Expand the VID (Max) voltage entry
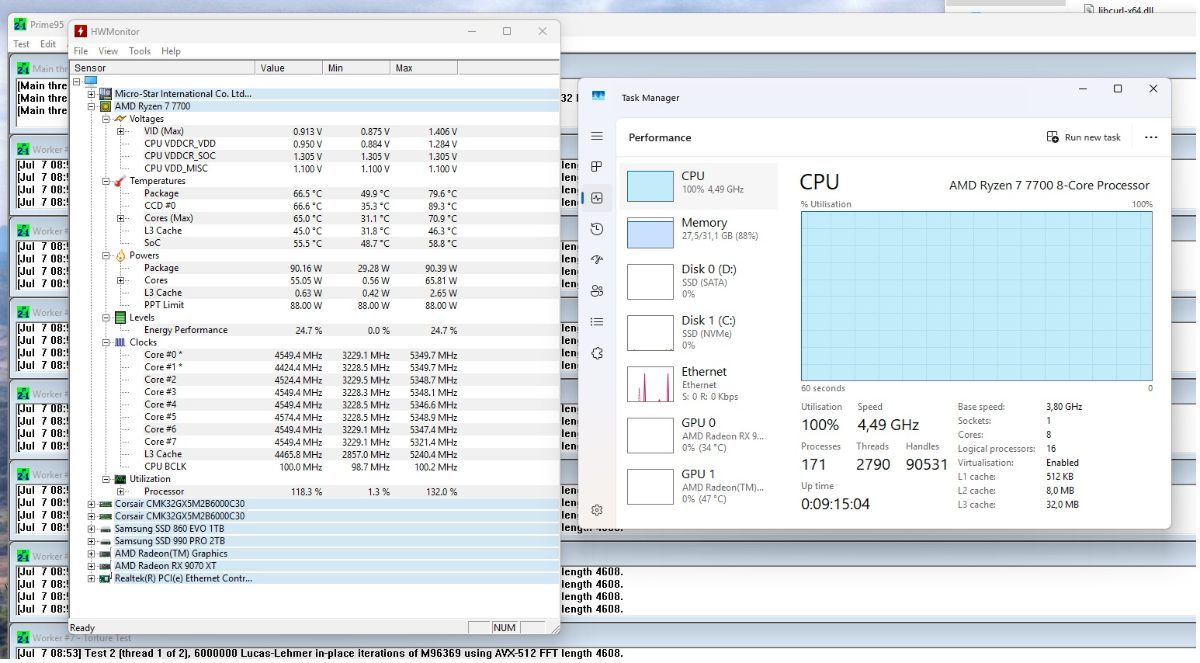 pos(121,131)
